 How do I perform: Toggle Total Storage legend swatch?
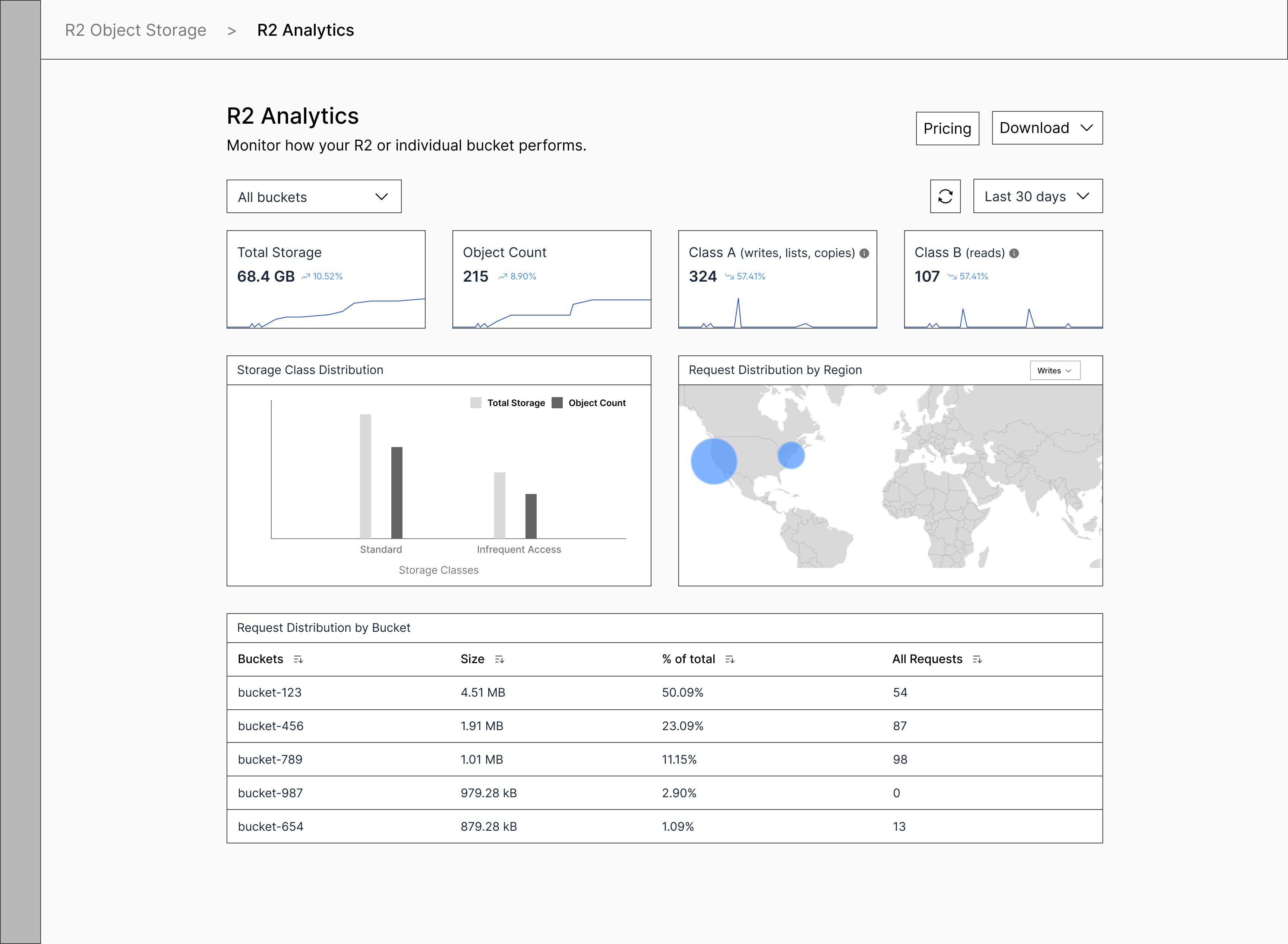click(x=476, y=403)
